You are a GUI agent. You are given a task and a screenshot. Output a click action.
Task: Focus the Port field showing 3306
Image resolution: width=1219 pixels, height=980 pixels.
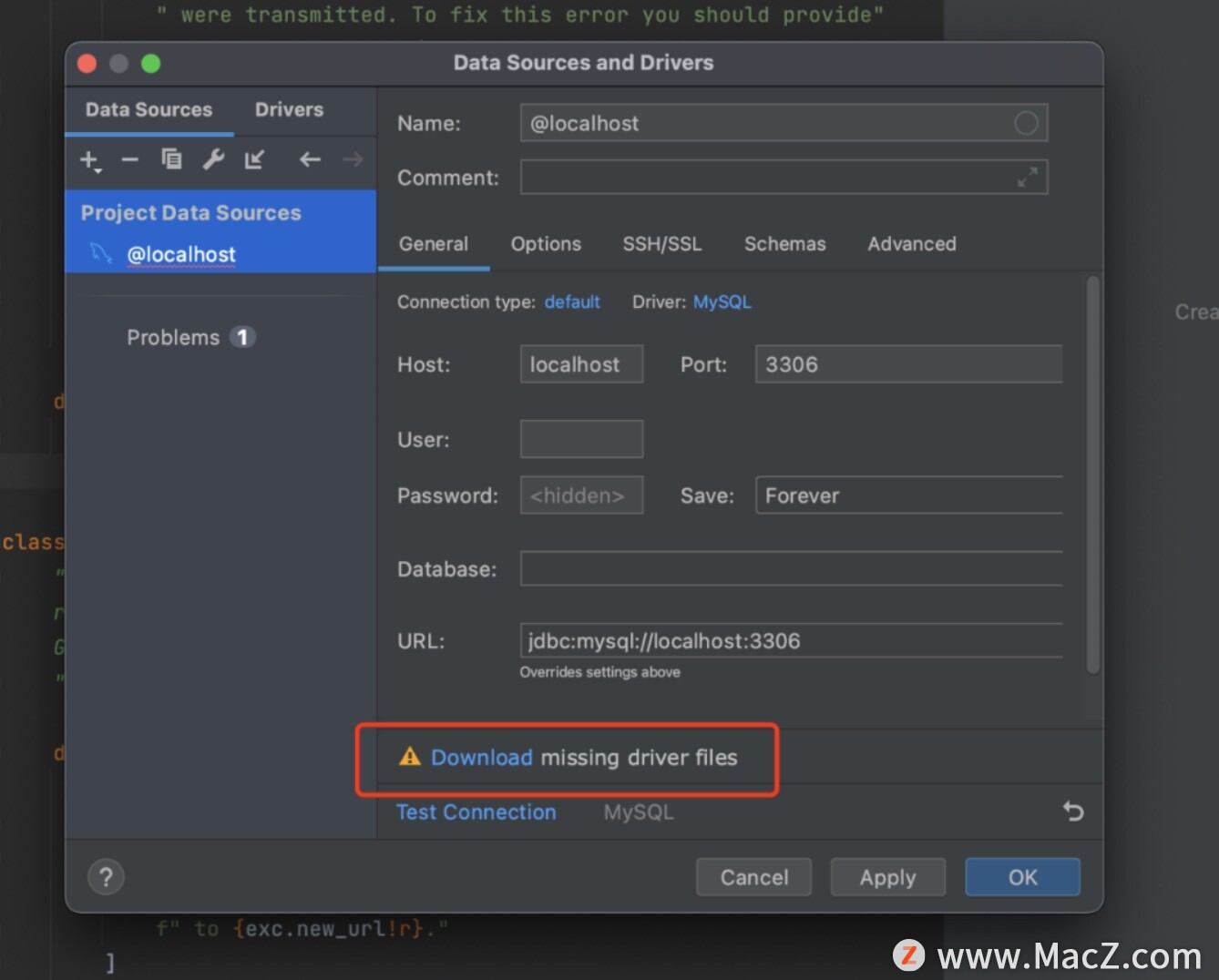pyautogui.click(x=909, y=364)
